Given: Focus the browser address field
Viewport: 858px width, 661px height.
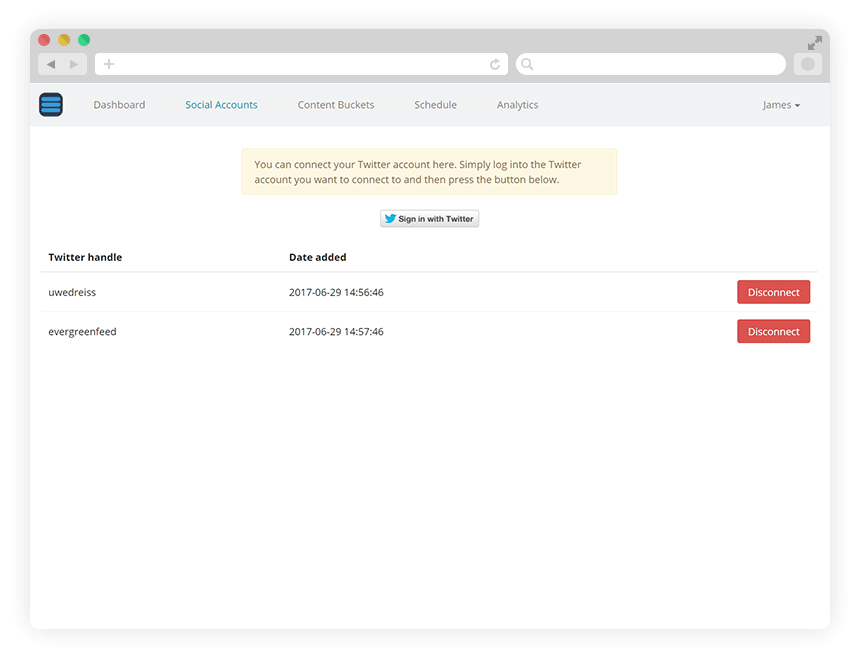Looking at the screenshot, I should [302, 64].
